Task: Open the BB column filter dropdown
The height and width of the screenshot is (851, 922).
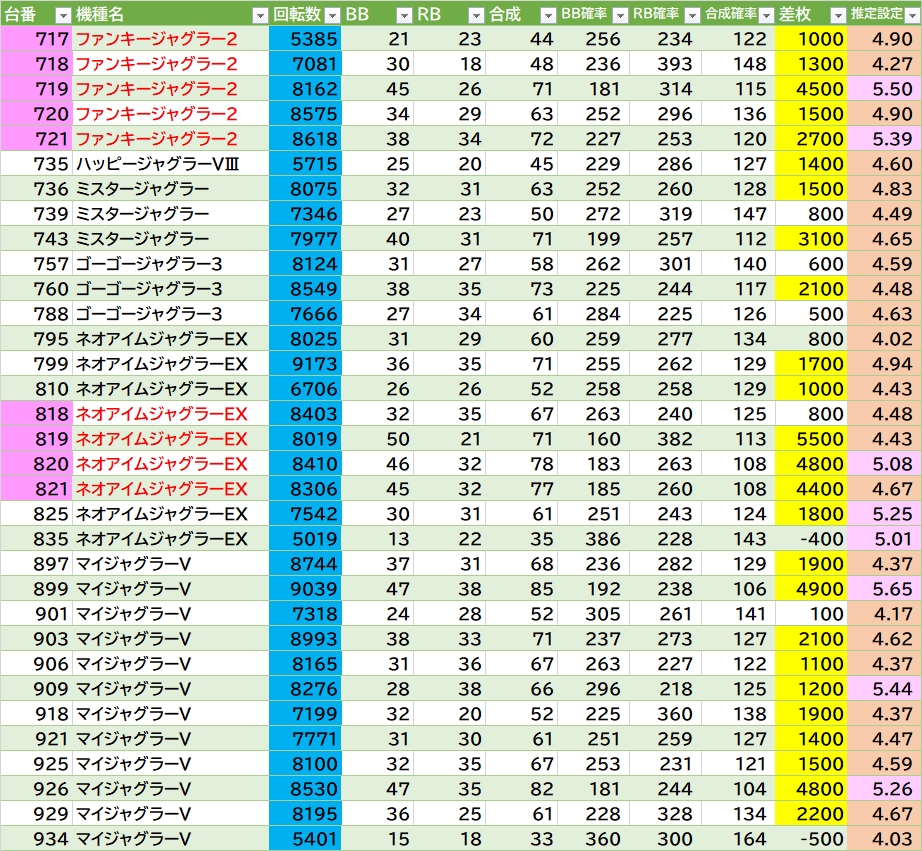Action: [403, 15]
